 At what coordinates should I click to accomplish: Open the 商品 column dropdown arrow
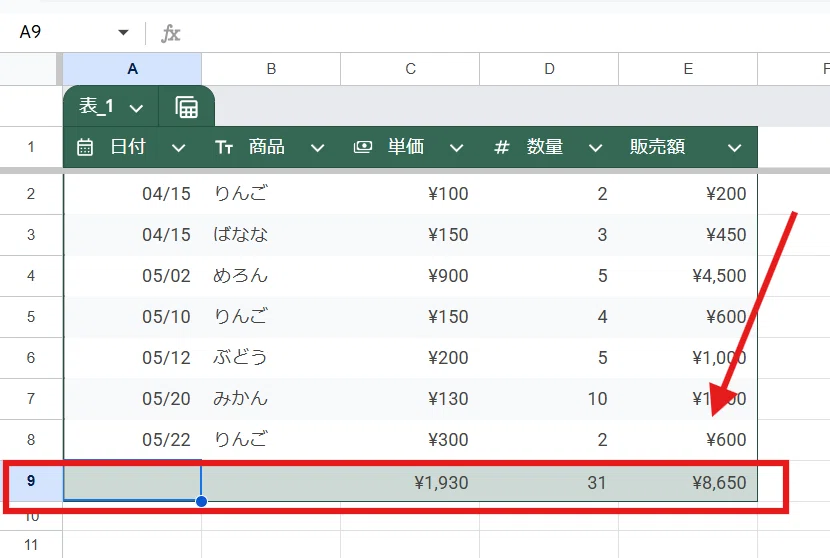[x=317, y=148]
